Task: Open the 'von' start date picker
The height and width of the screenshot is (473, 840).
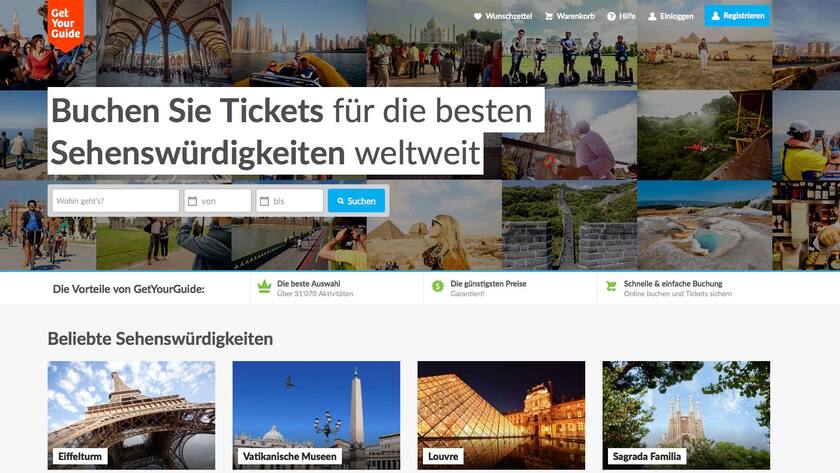Action: (218, 201)
